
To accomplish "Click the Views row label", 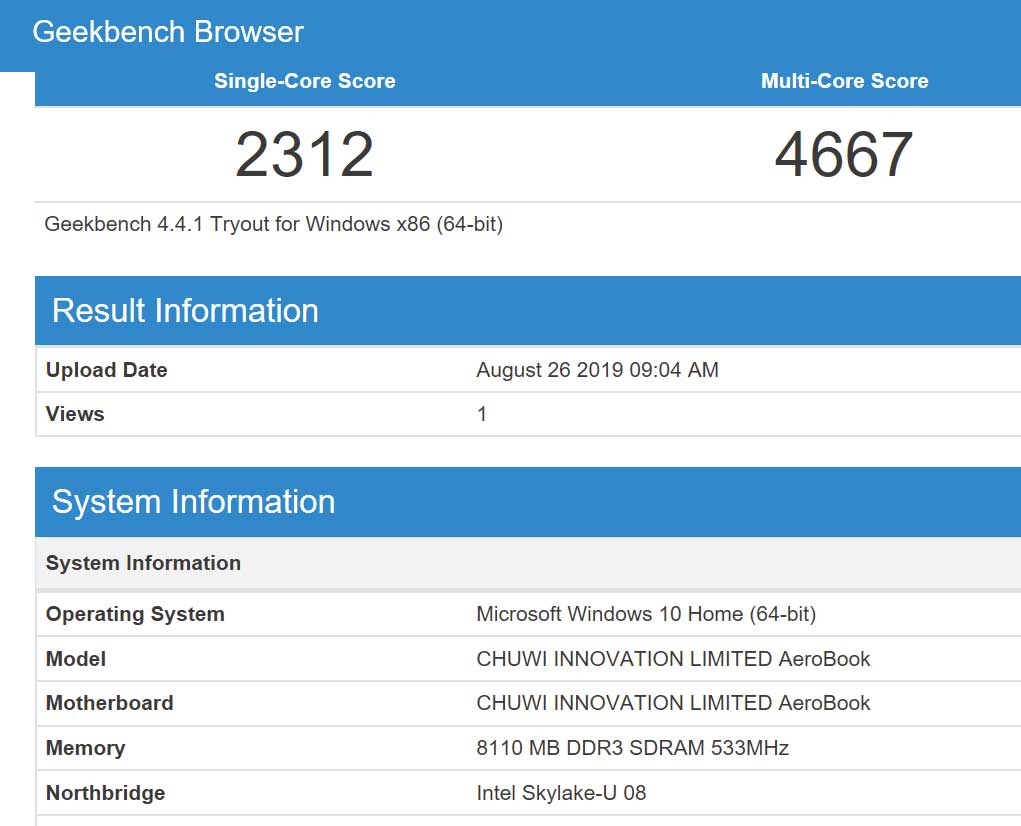I will (x=75, y=414).
